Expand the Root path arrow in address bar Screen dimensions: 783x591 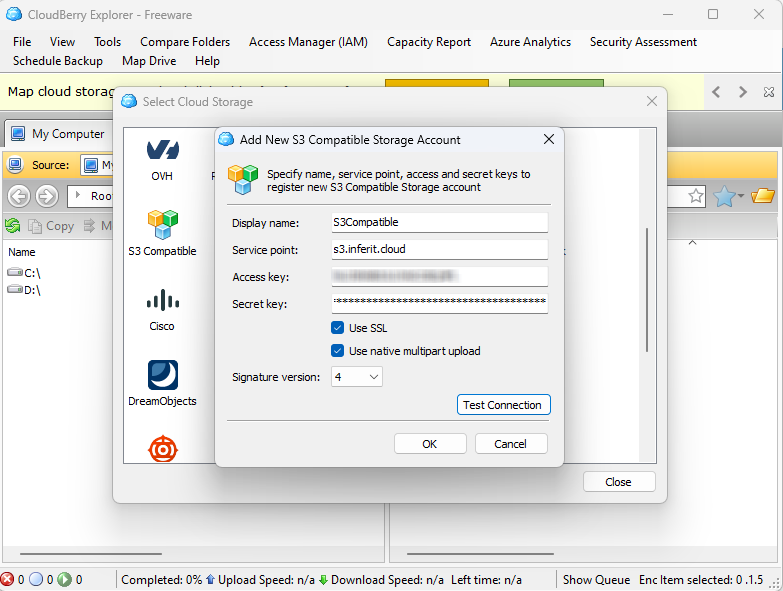tap(78, 196)
